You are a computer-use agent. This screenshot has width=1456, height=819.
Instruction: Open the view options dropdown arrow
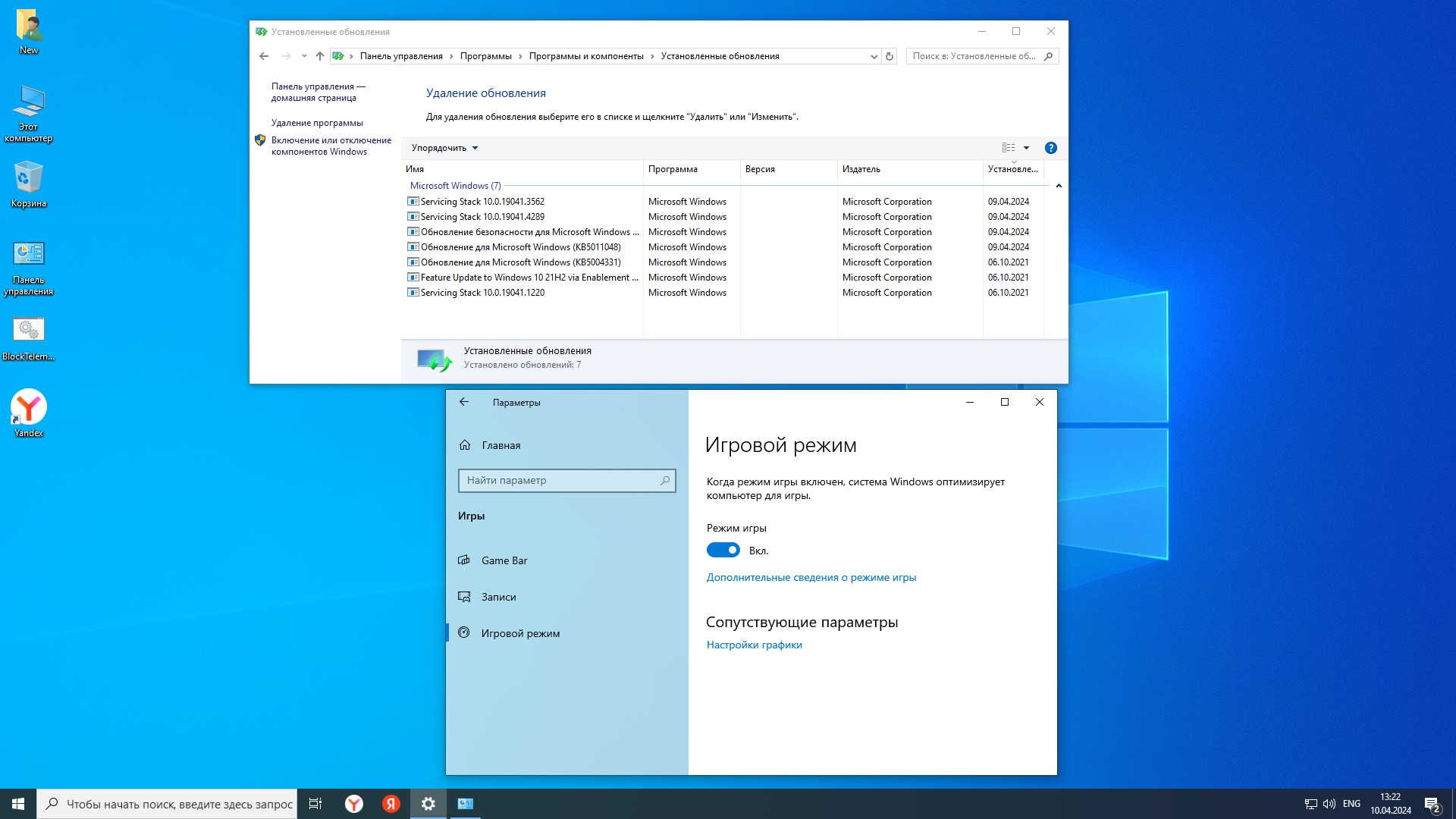[1026, 148]
